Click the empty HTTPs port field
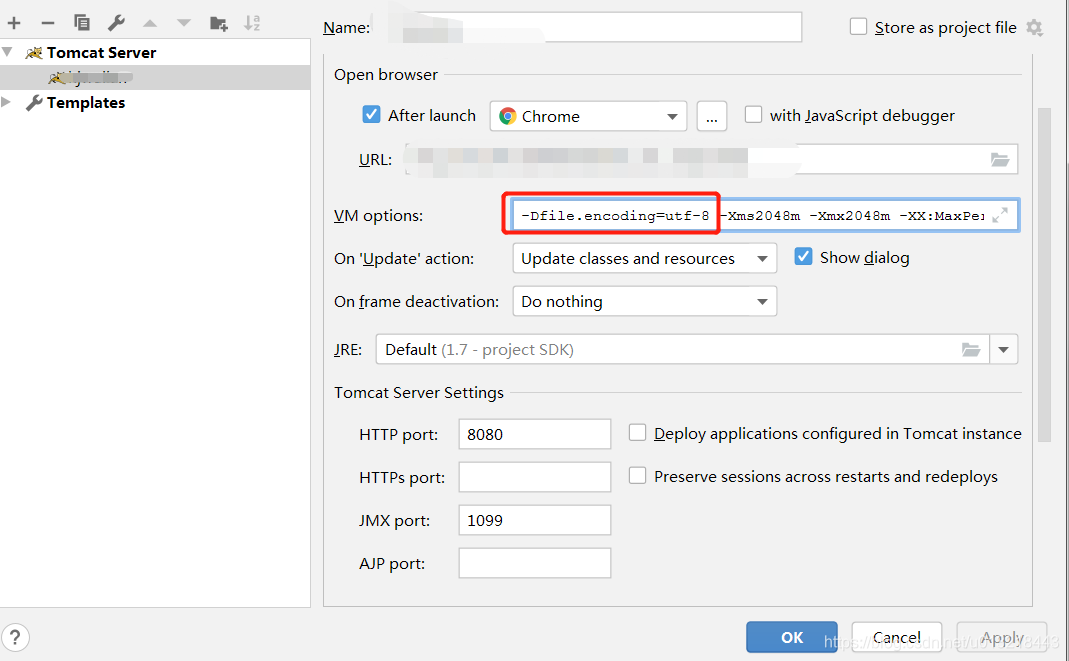Screen dimensions: 1069x661 coord(534,477)
